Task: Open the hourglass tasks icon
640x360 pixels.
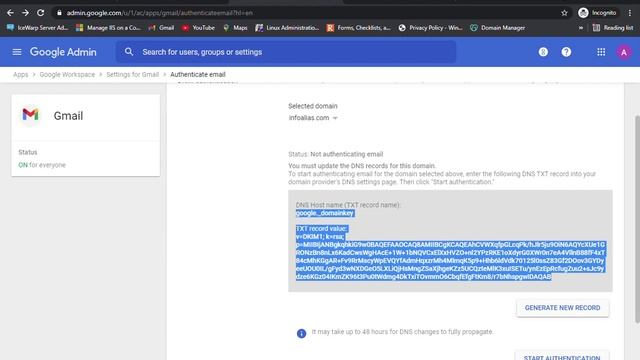Action: click(543, 52)
